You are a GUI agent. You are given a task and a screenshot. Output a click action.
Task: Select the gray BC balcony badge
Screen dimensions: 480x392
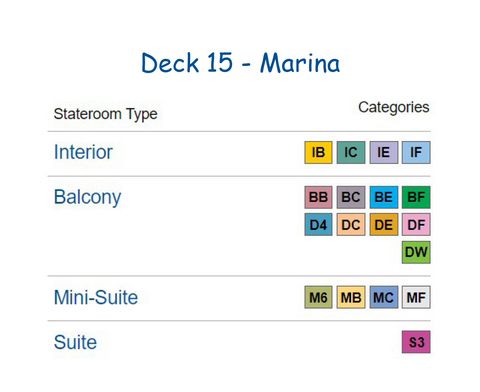click(351, 197)
